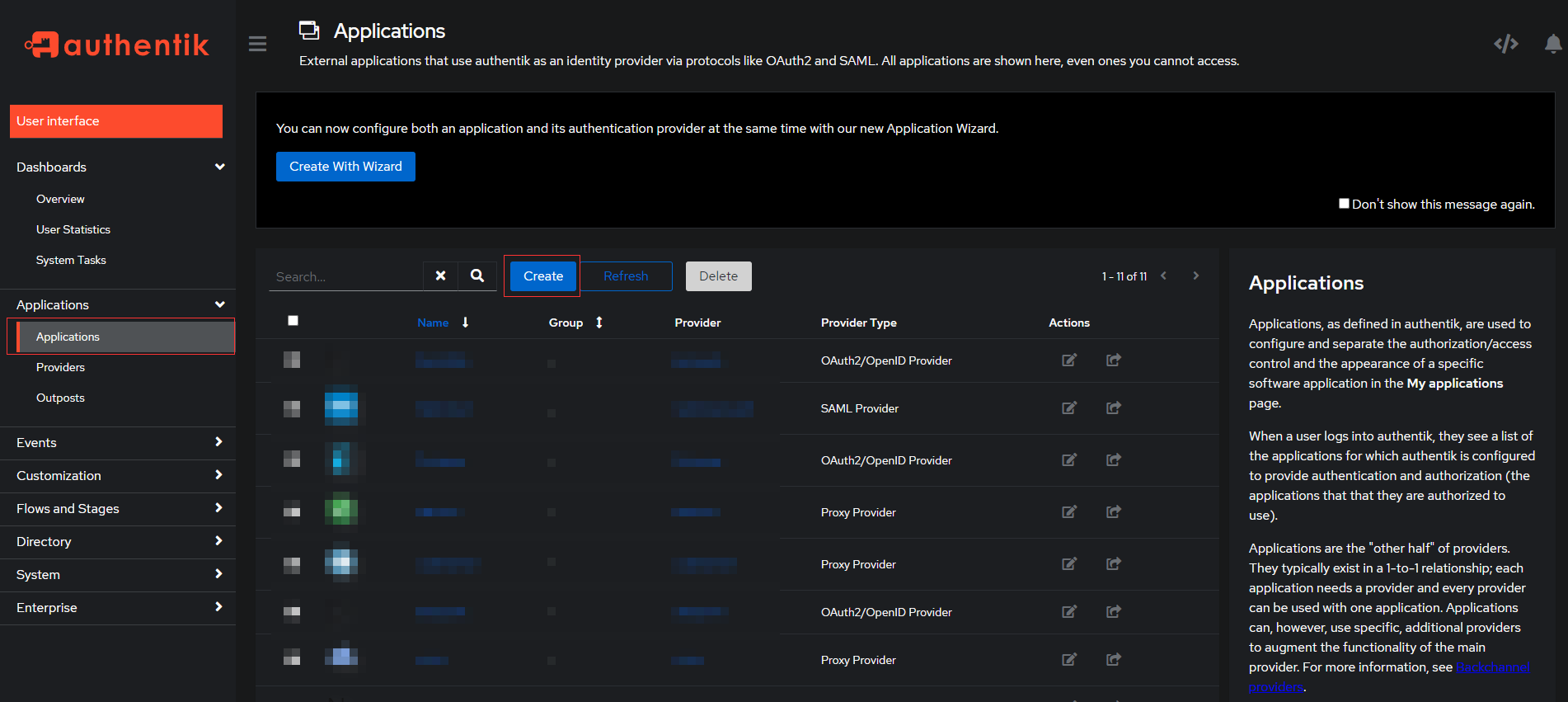Click the Applications page header icon
The height and width of the screenshot is (702, 1568).
coord(309,31)
